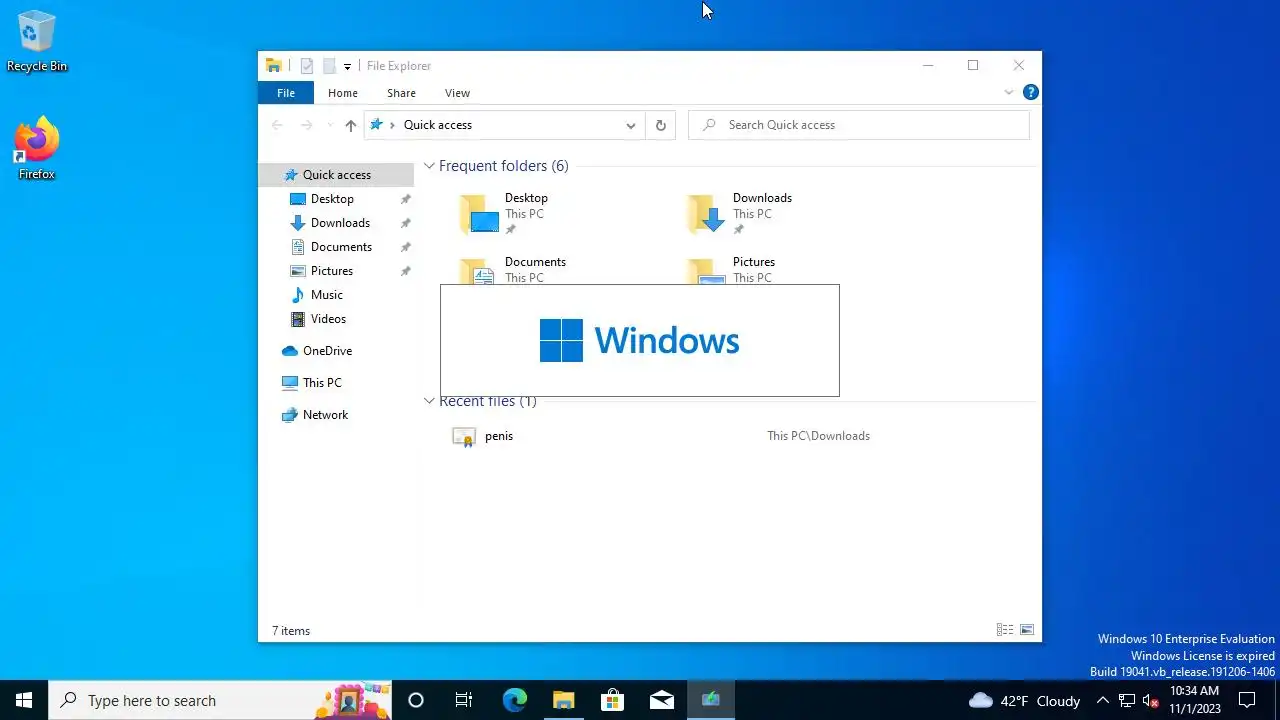Select This PC in navigation pane

(322, 383)
